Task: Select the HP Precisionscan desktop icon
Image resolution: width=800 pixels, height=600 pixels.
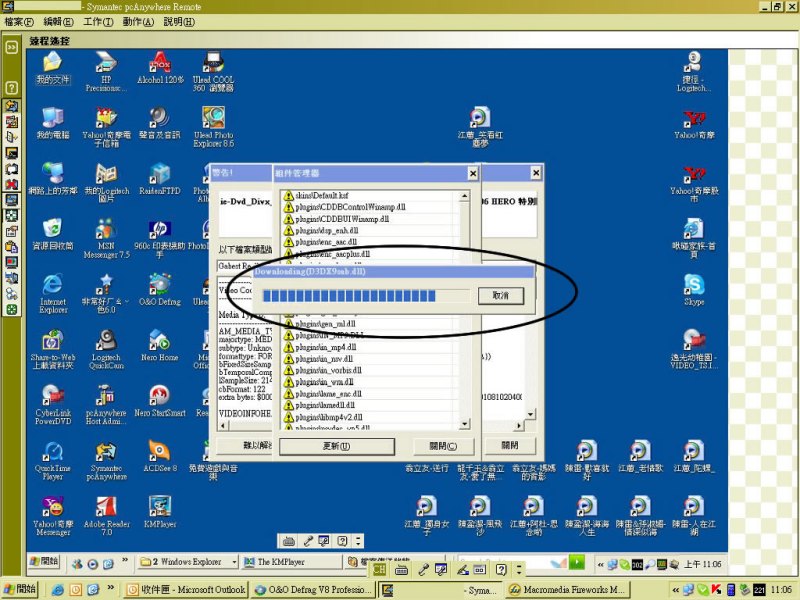Action: pyautogui.click(x=106, y=71)
